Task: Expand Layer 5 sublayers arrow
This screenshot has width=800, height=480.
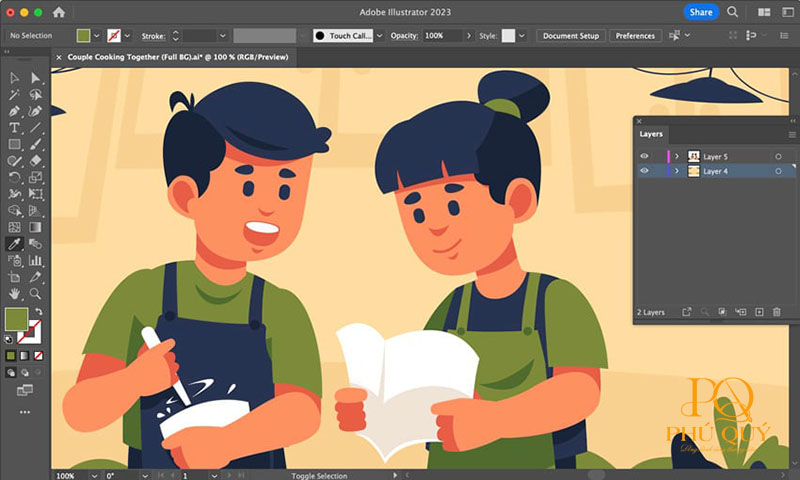Action: (677, 157)
